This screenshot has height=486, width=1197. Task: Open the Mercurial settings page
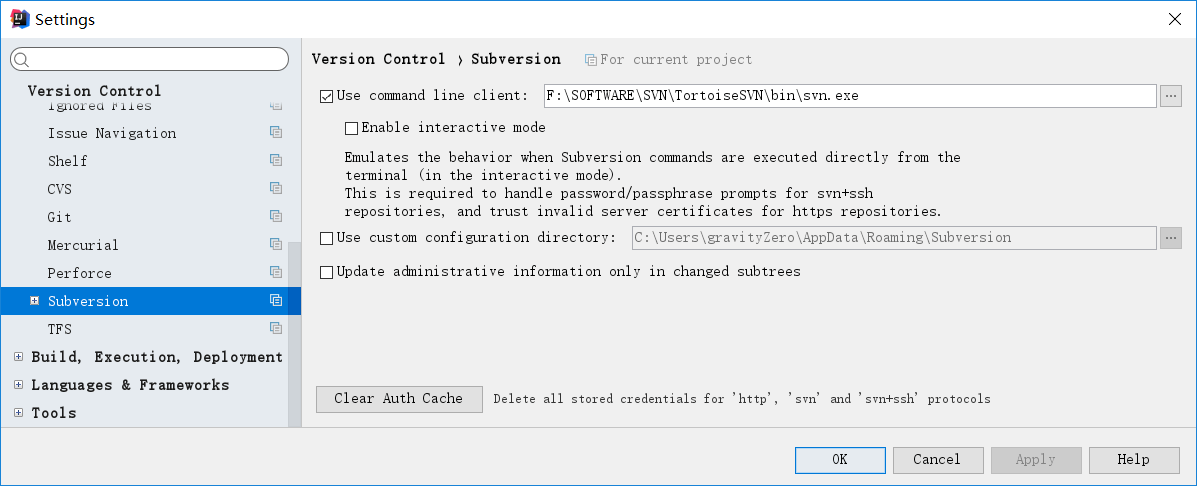83,245
